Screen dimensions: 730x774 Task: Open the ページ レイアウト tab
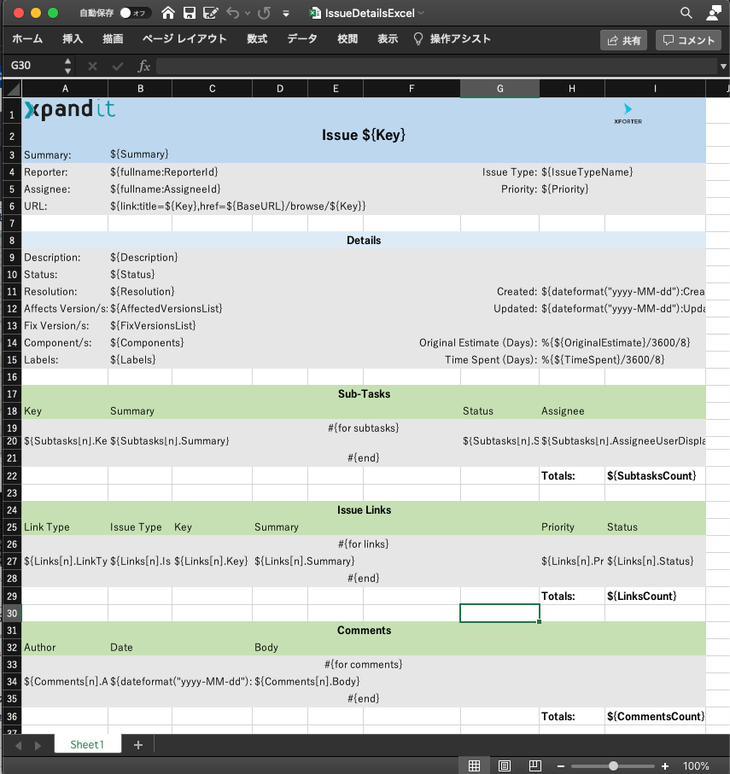184,39
